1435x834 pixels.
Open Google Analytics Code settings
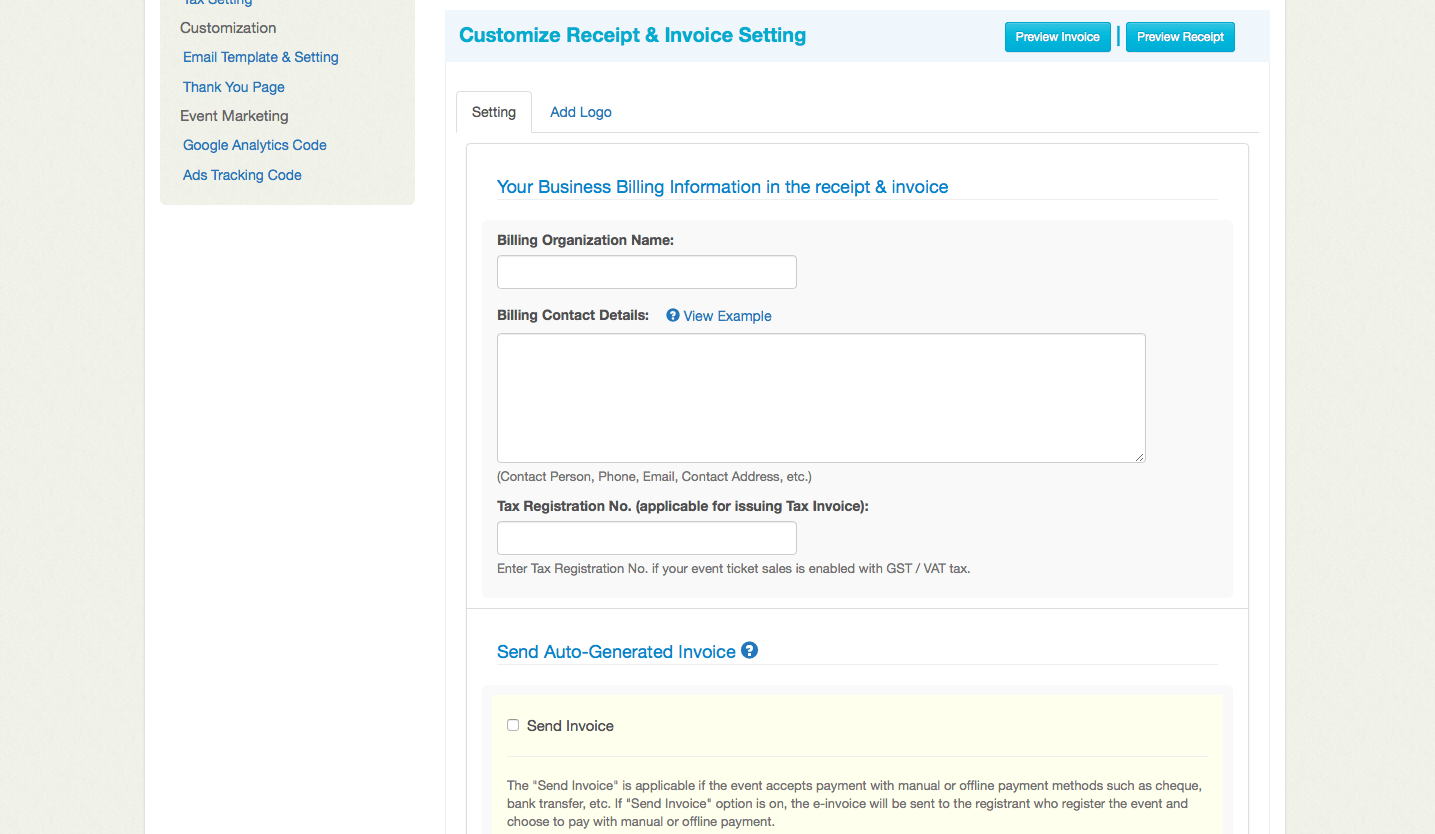pyautogui.click(x=255, y=145)
